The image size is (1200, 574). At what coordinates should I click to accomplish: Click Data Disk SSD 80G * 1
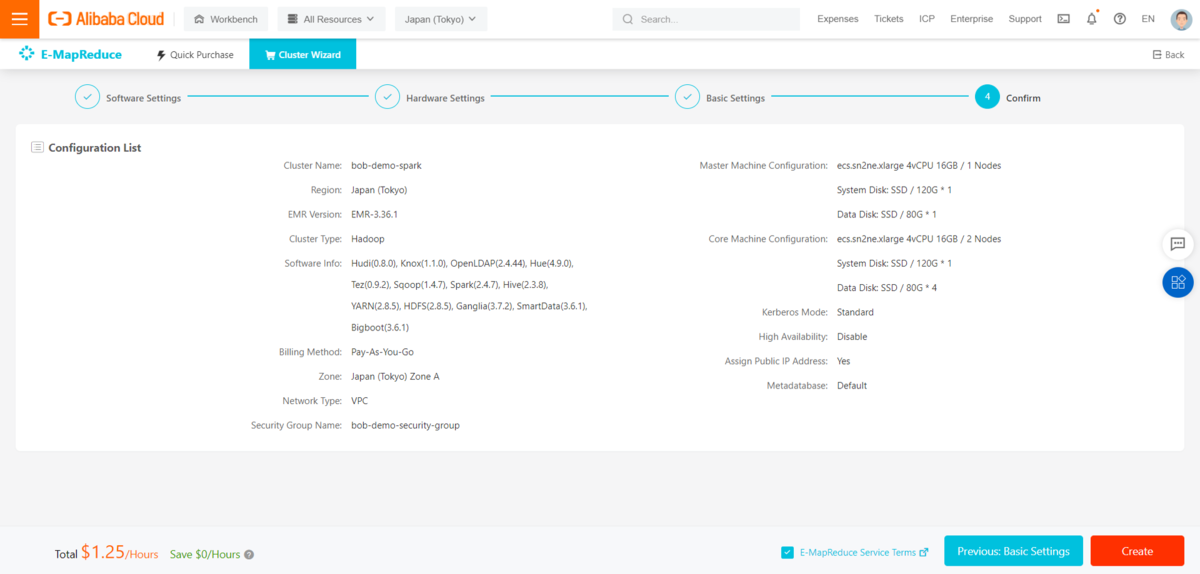tap(887, 215)
